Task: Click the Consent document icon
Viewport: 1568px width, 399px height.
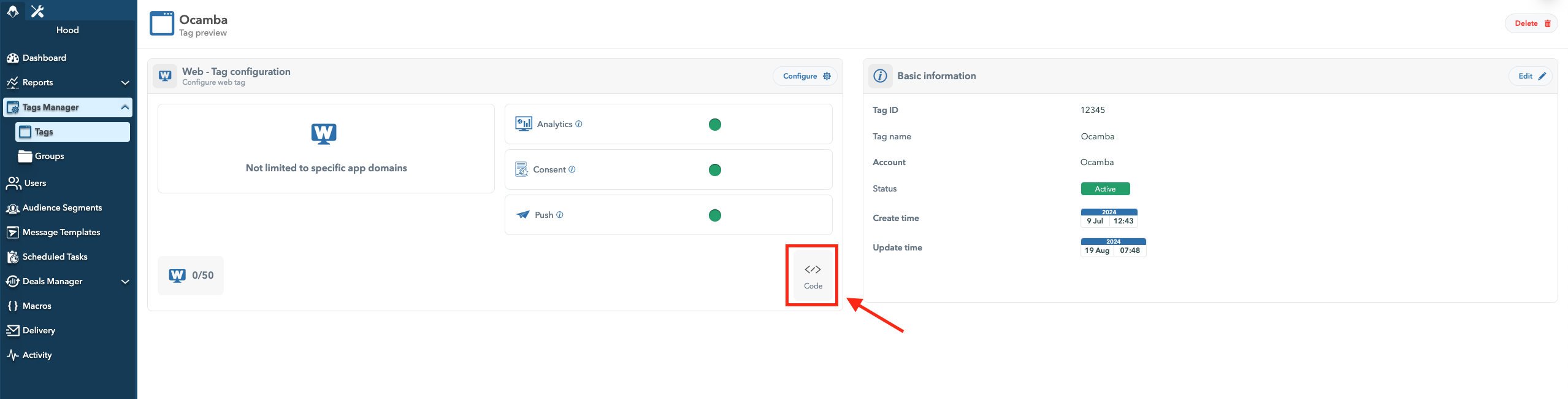Action: [x=521, y=169]
